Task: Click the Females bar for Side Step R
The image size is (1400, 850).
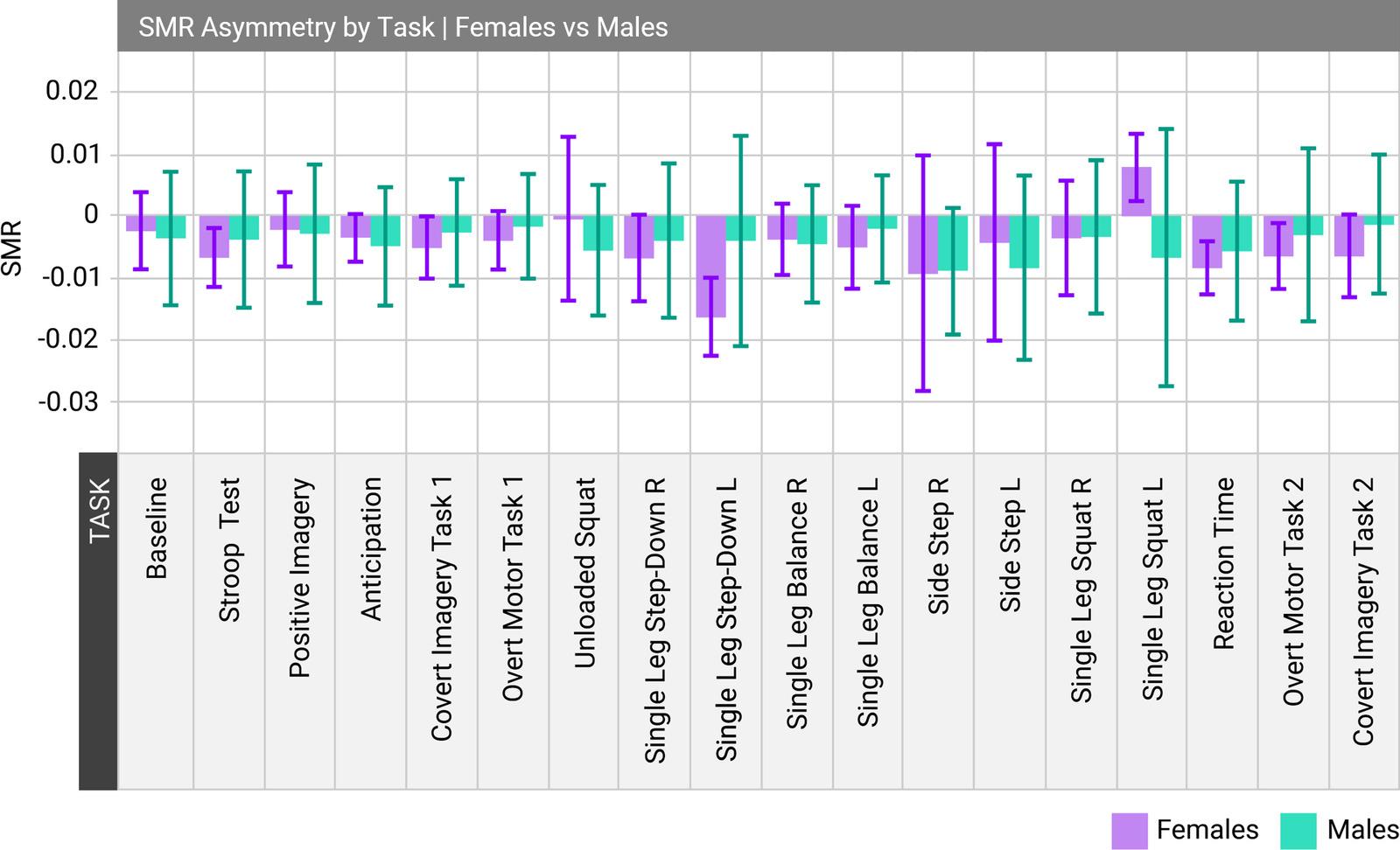Action: point(922,245)
